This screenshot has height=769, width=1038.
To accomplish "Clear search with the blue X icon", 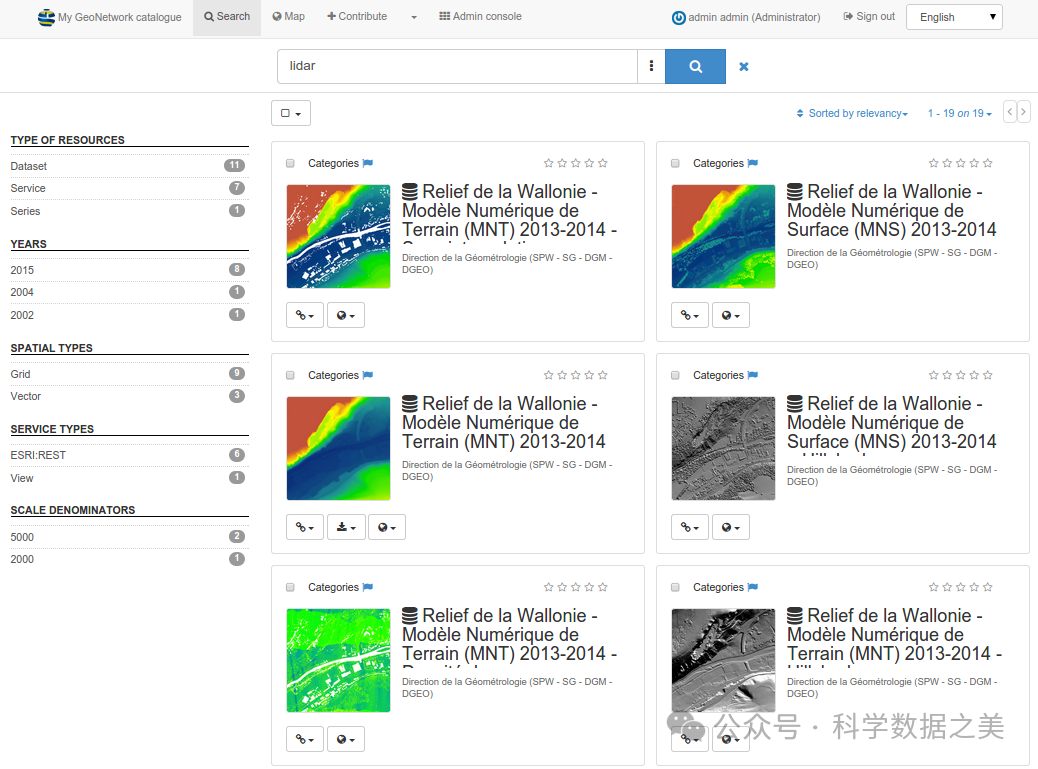I will tap(744, 67).
